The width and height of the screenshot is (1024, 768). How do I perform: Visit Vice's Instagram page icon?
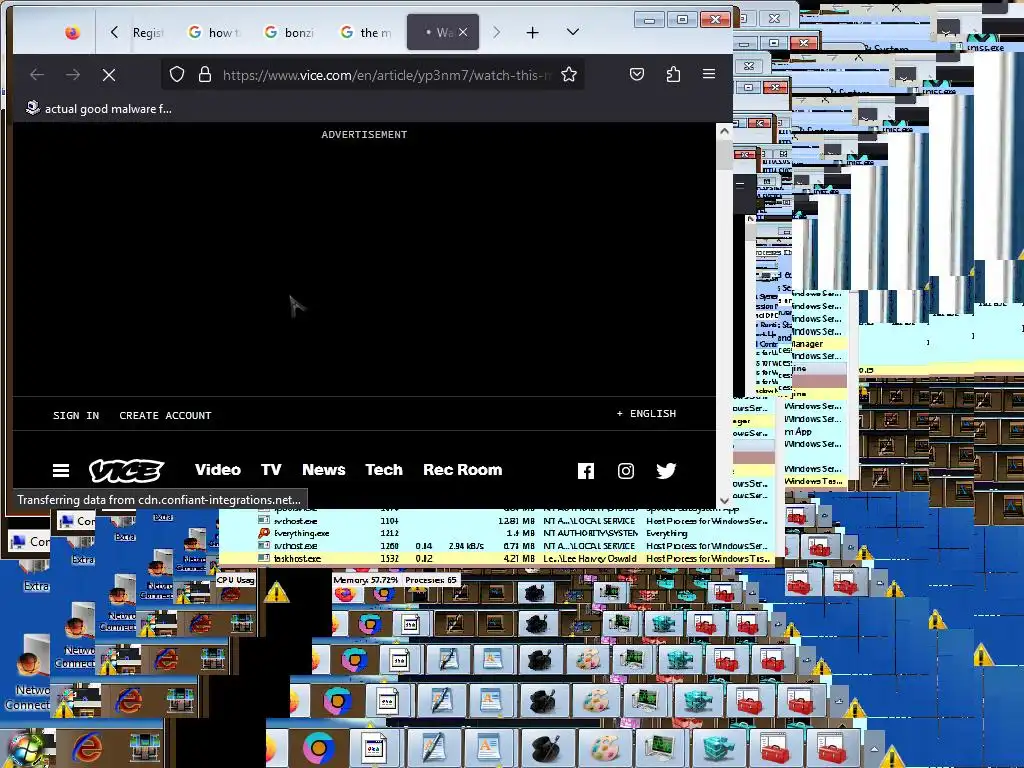(626, 471)
